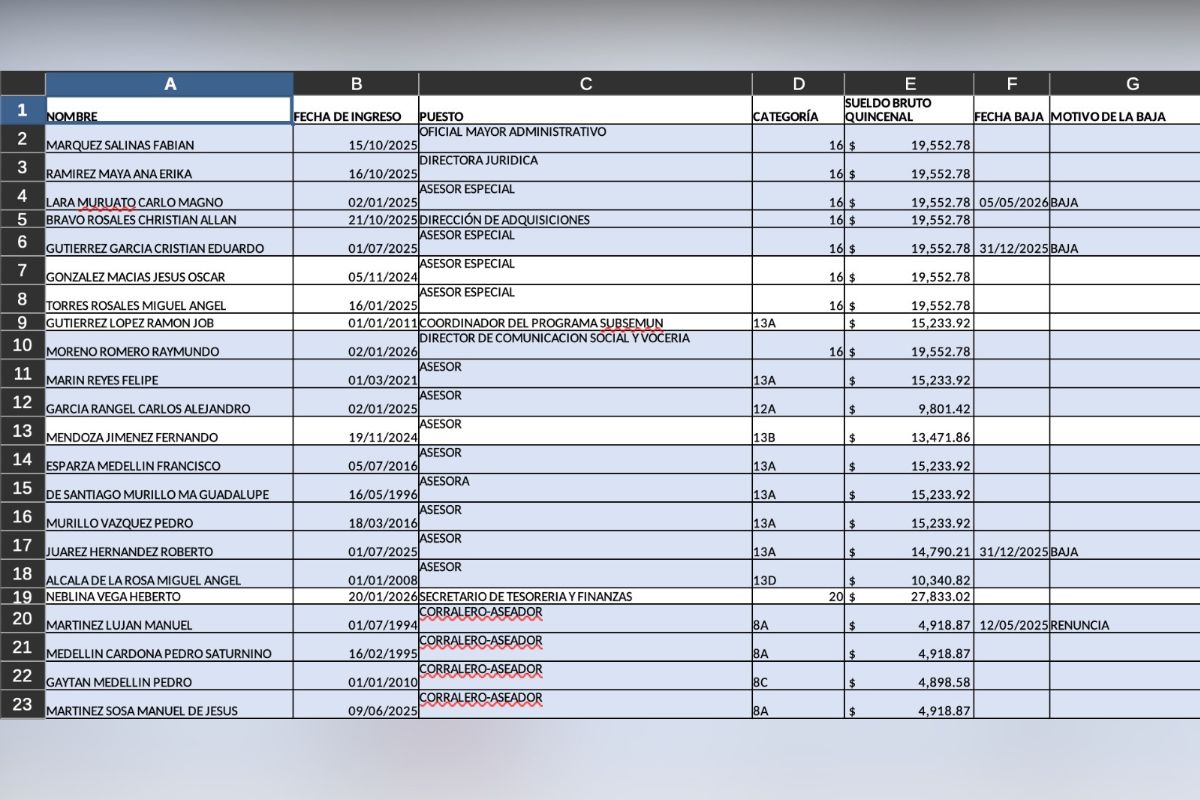Select row 19 header
Viewport: 1200px width, 800px height.
pos(22,596)
